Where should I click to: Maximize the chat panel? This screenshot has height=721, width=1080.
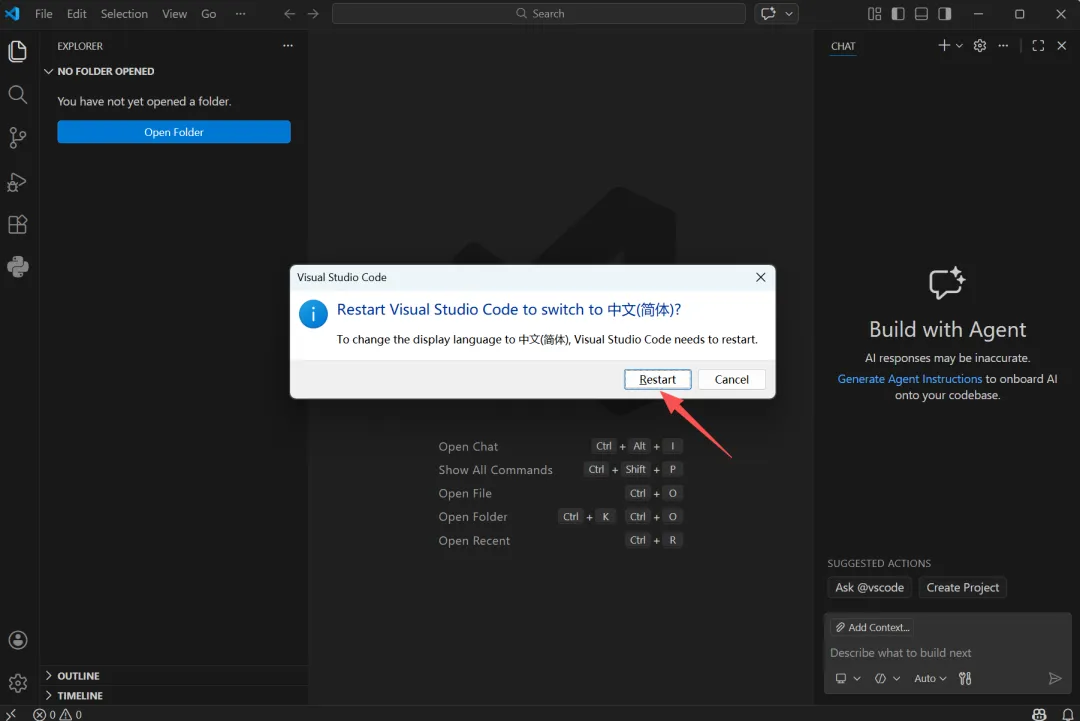coord(1038,45)
